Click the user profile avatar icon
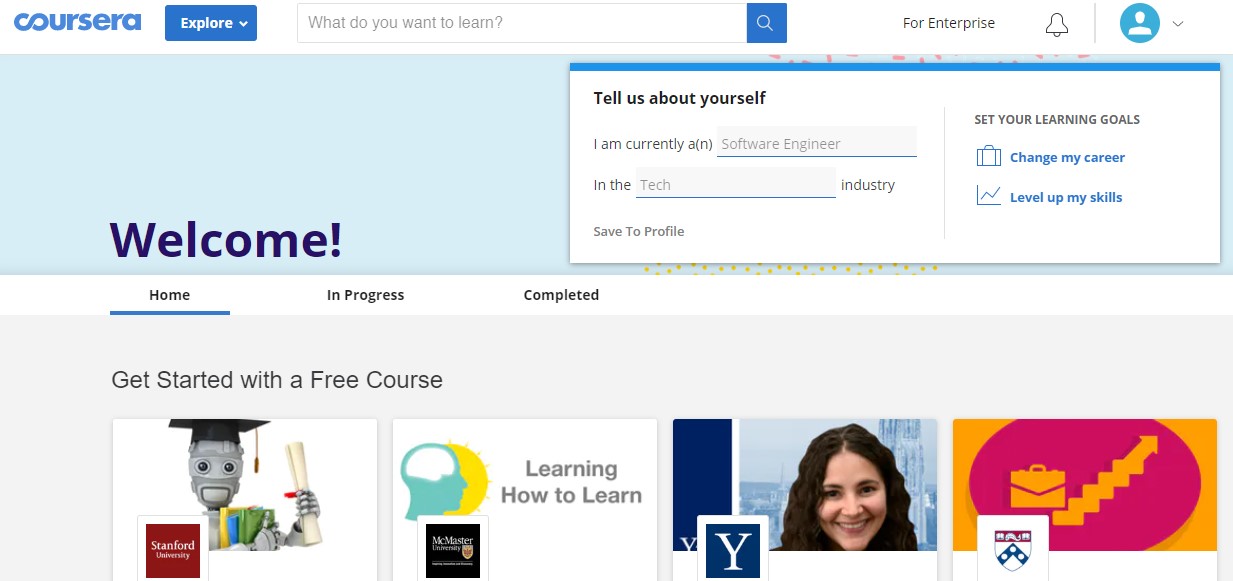 pyautogui.click(x=1139, y=23)
